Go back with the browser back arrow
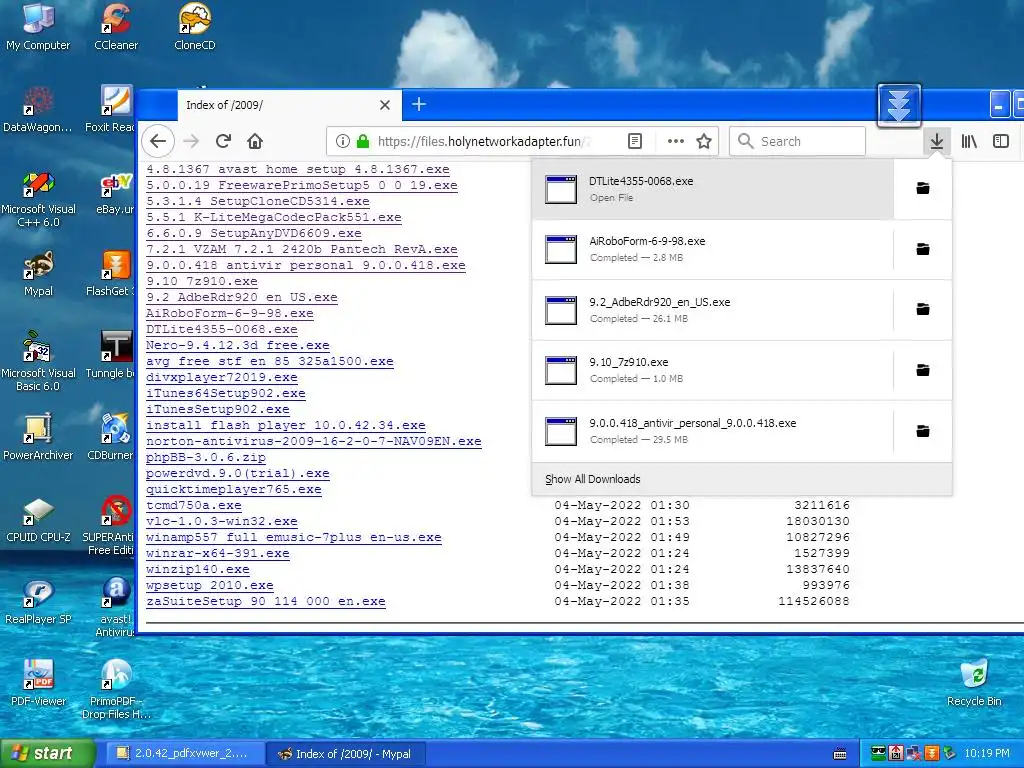 point(158,141)
